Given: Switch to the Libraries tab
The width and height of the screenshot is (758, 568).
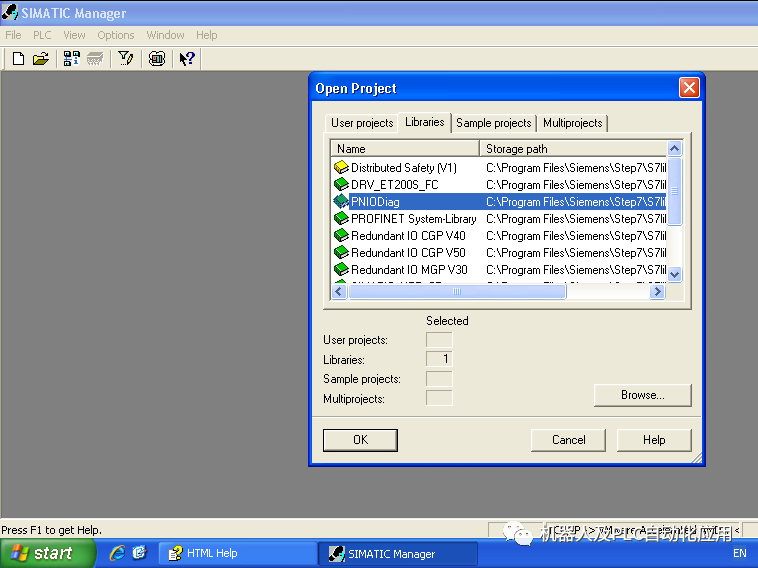Looking at the screenshot, I should coord(424,122).
